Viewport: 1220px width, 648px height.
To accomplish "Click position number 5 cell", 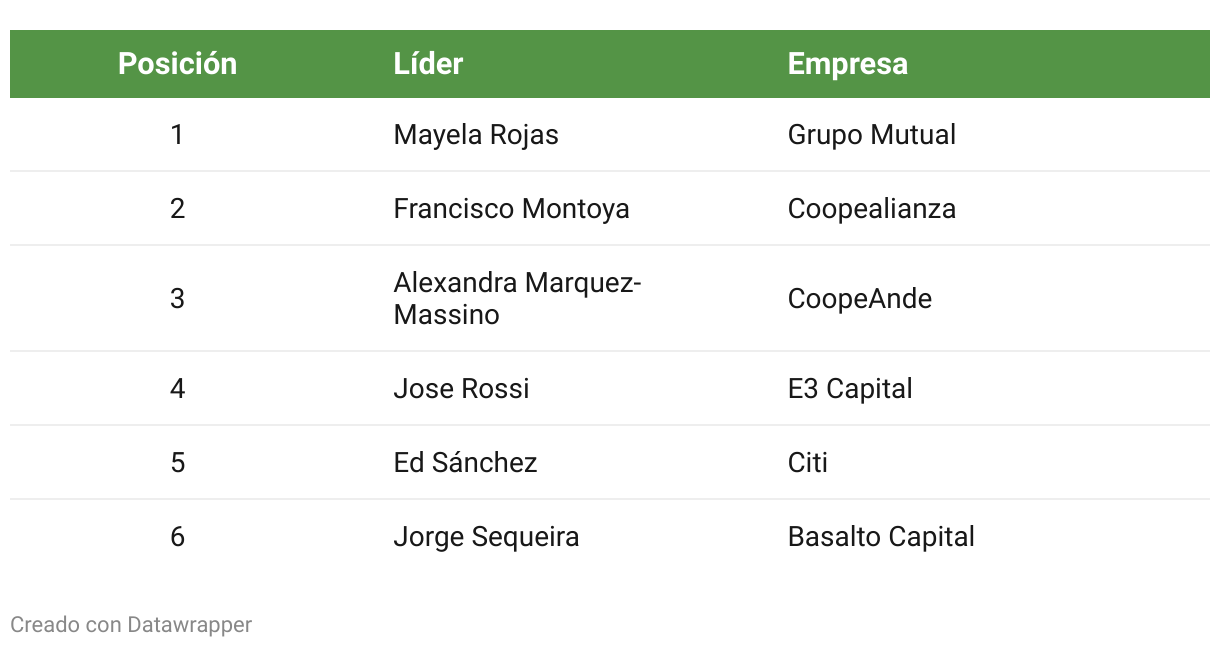I will [x=177, y=463].
